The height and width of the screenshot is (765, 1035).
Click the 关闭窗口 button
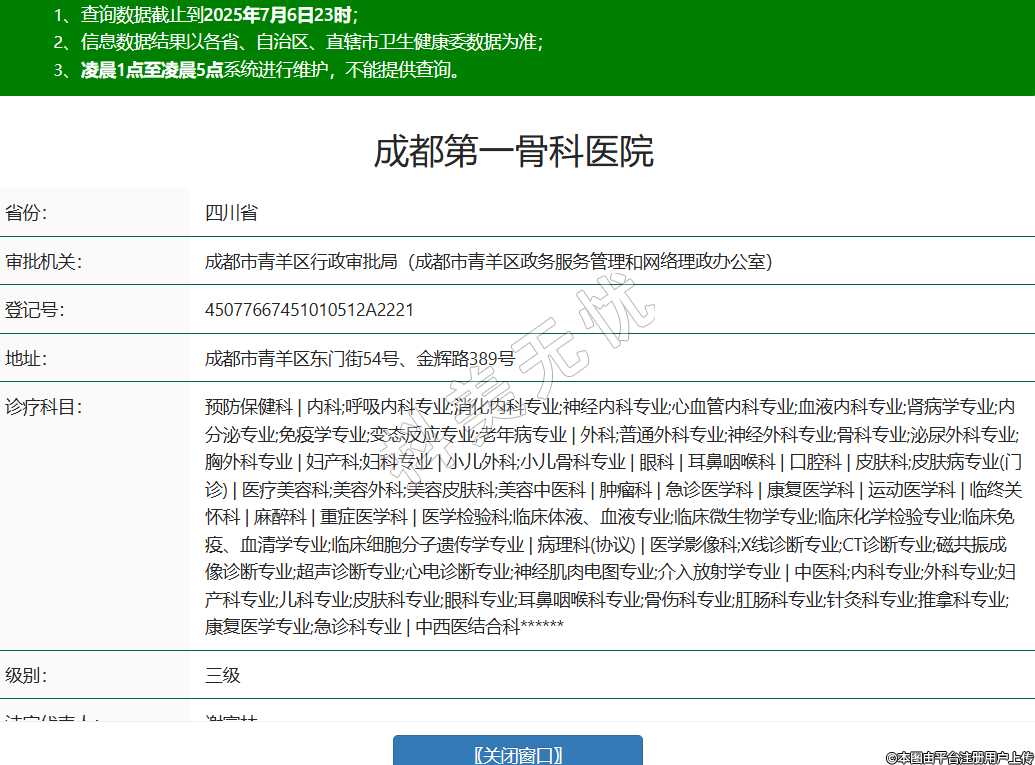click(x=517, y=752)
